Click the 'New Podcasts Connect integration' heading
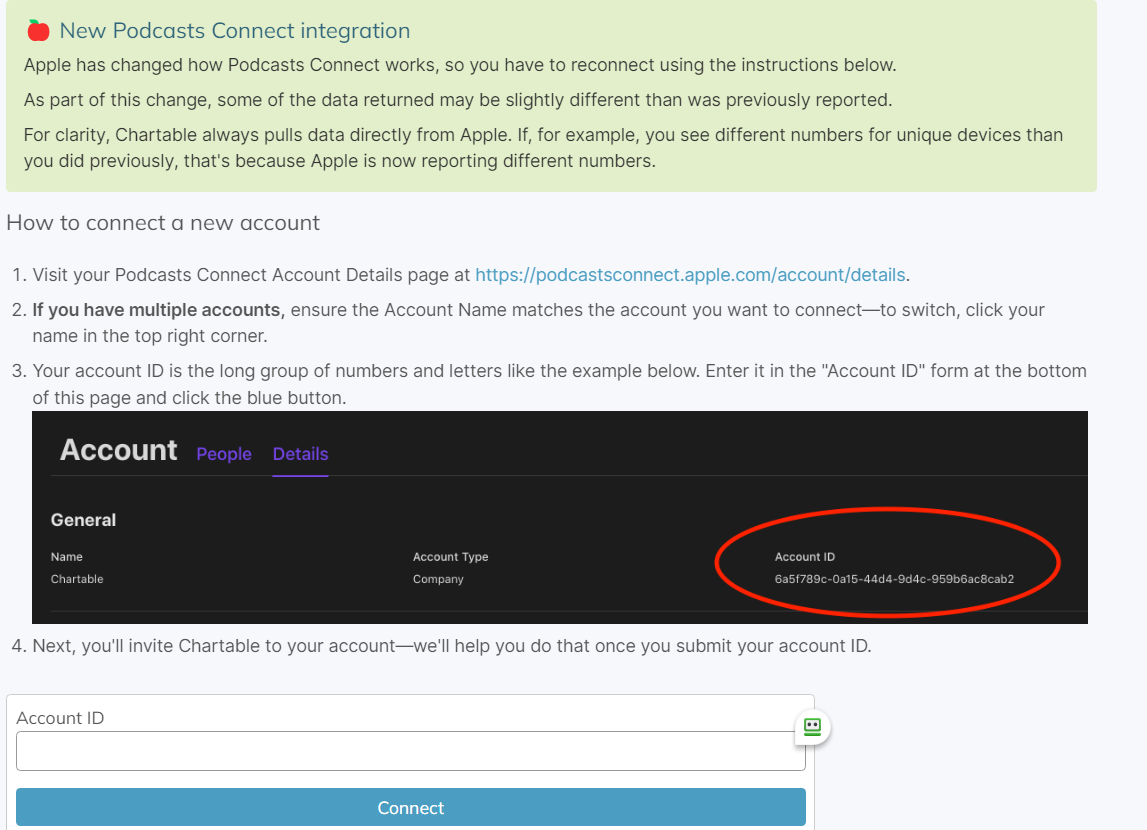Viewport: 1147px width, 830px height. coord(235,31)
